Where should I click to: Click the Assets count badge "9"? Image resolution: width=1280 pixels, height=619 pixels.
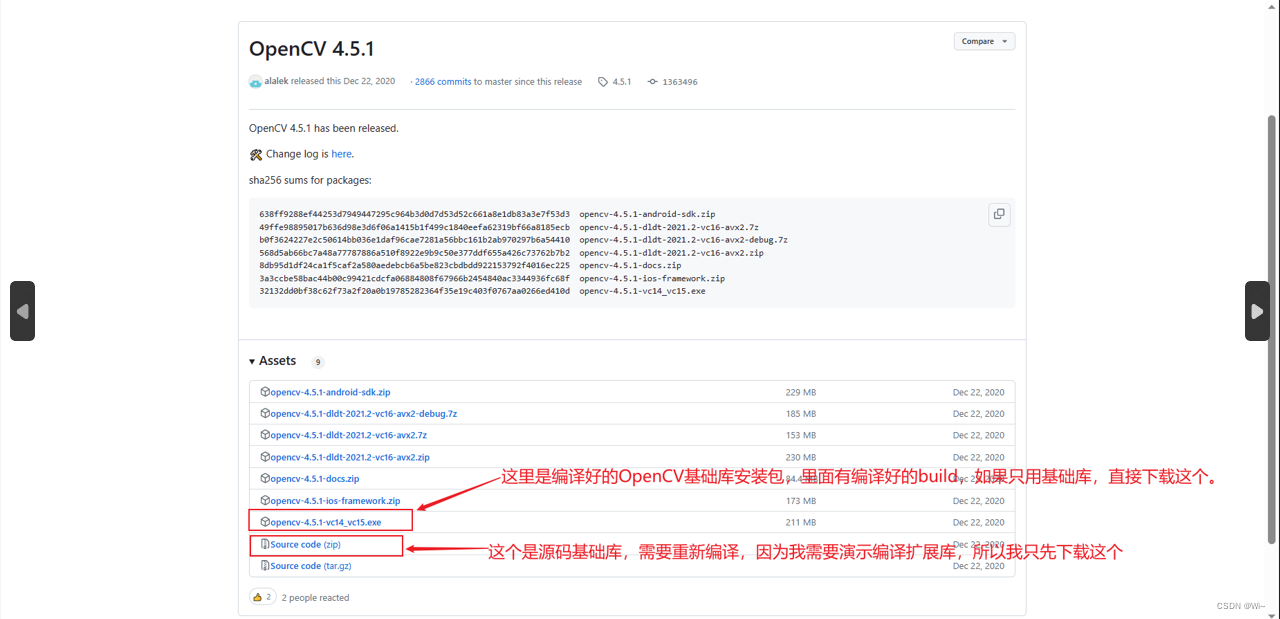point(318,362)
